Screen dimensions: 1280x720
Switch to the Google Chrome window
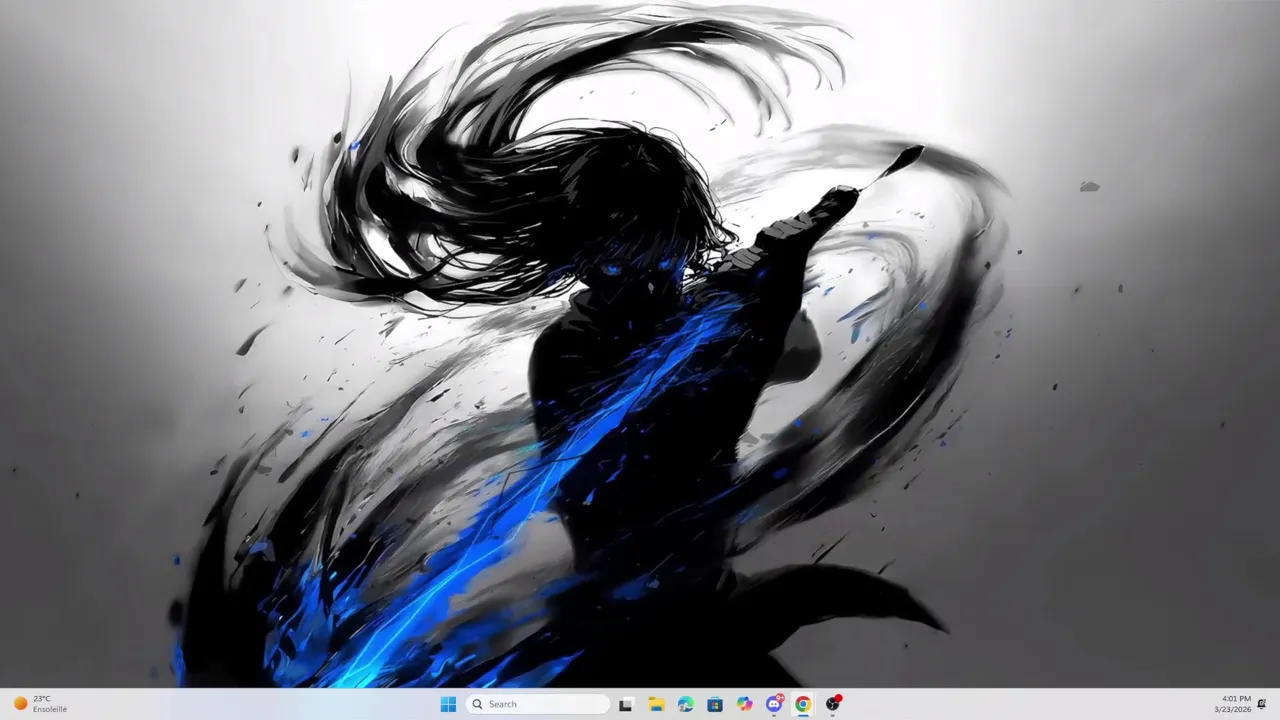point(803,704)
